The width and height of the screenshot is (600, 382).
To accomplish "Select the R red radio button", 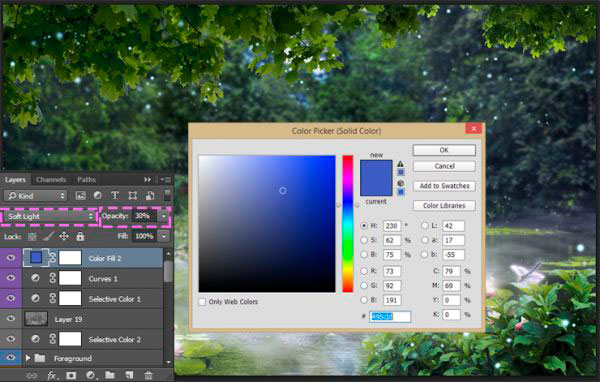I will (x=364, y=271).
